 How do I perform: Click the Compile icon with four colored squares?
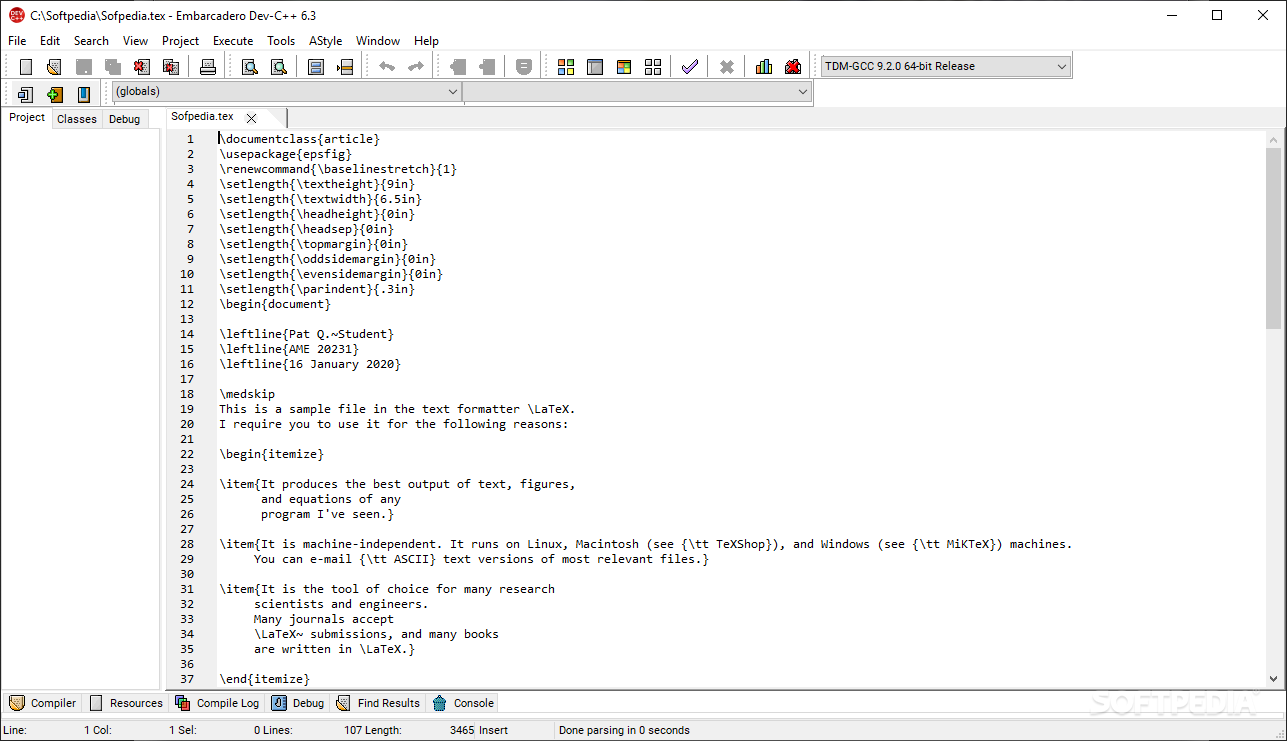[x=566, y=67]
